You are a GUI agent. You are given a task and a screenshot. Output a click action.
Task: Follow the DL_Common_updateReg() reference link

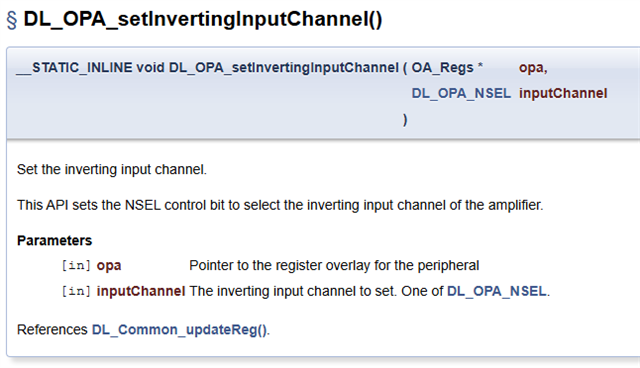point(180,330)
